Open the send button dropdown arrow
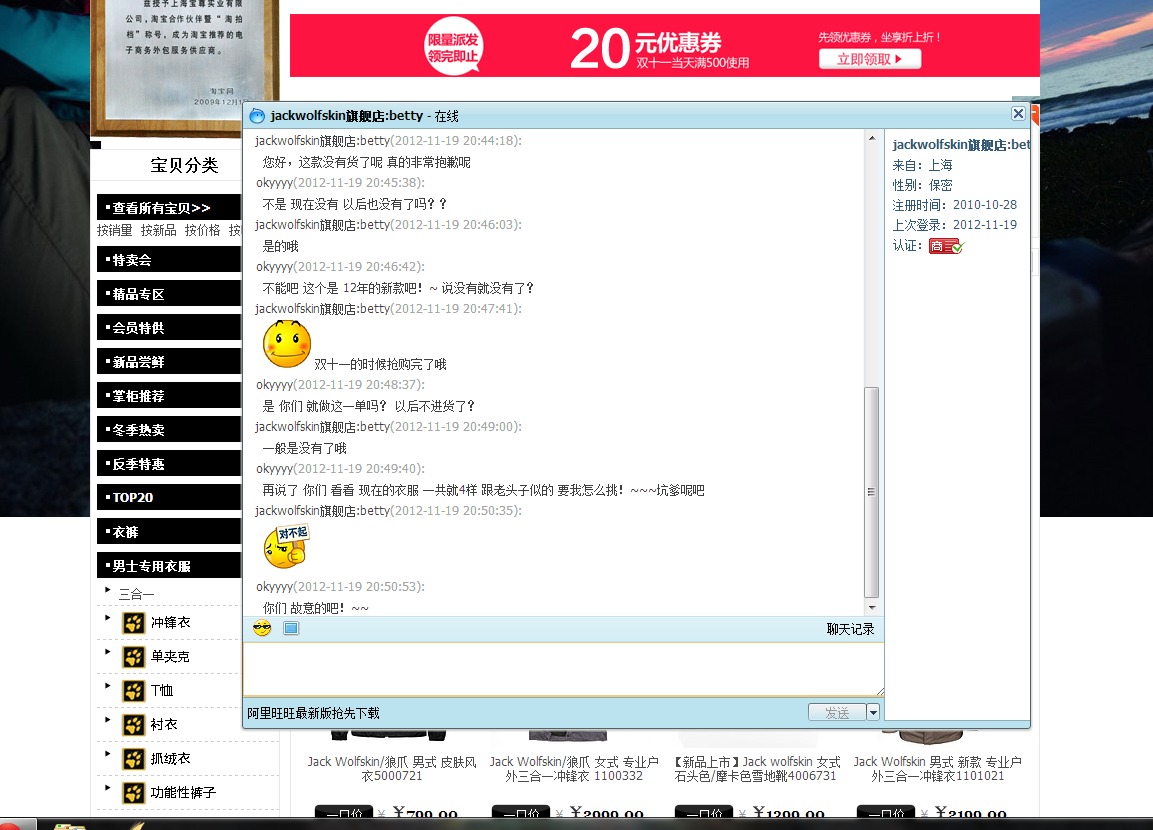Image resolution: width=1153 pixels, height=830 pixels. (x=873, y=712)
